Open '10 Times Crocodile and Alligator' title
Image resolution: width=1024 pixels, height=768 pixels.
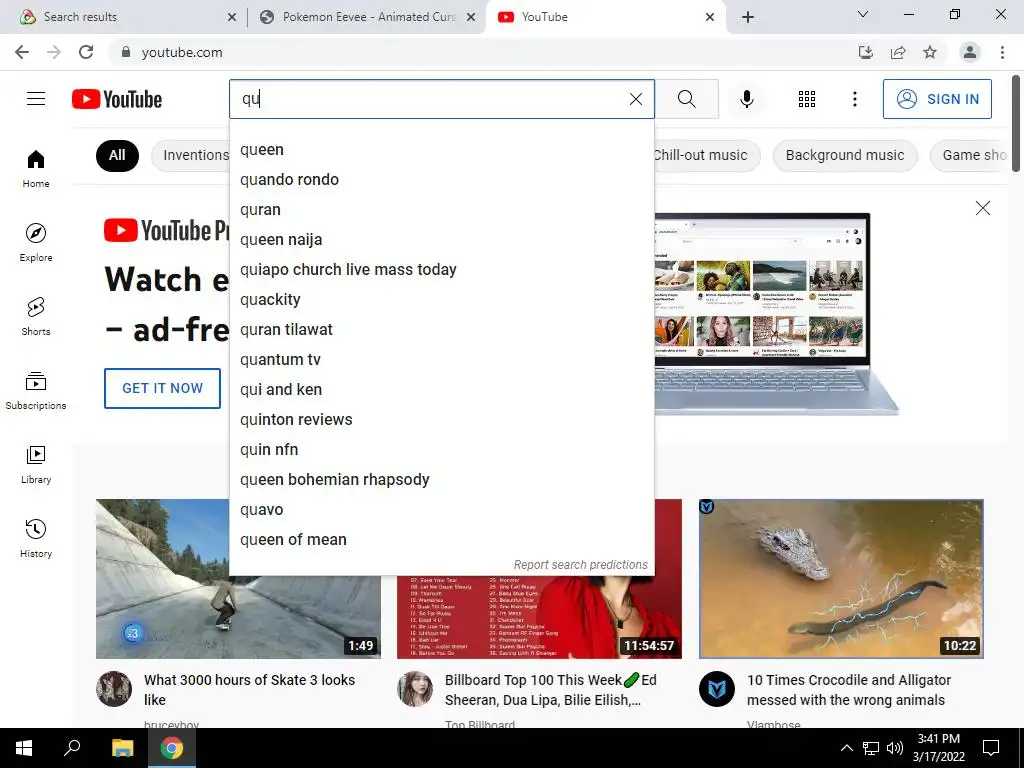[848, 690]
